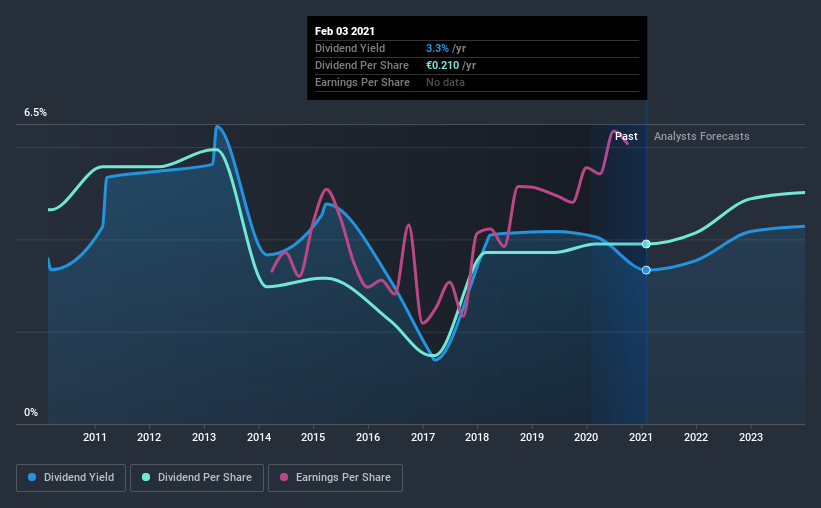Click the 2015 year axis label
The width and height of the screenshot is (821, 508).
(313, 437)
